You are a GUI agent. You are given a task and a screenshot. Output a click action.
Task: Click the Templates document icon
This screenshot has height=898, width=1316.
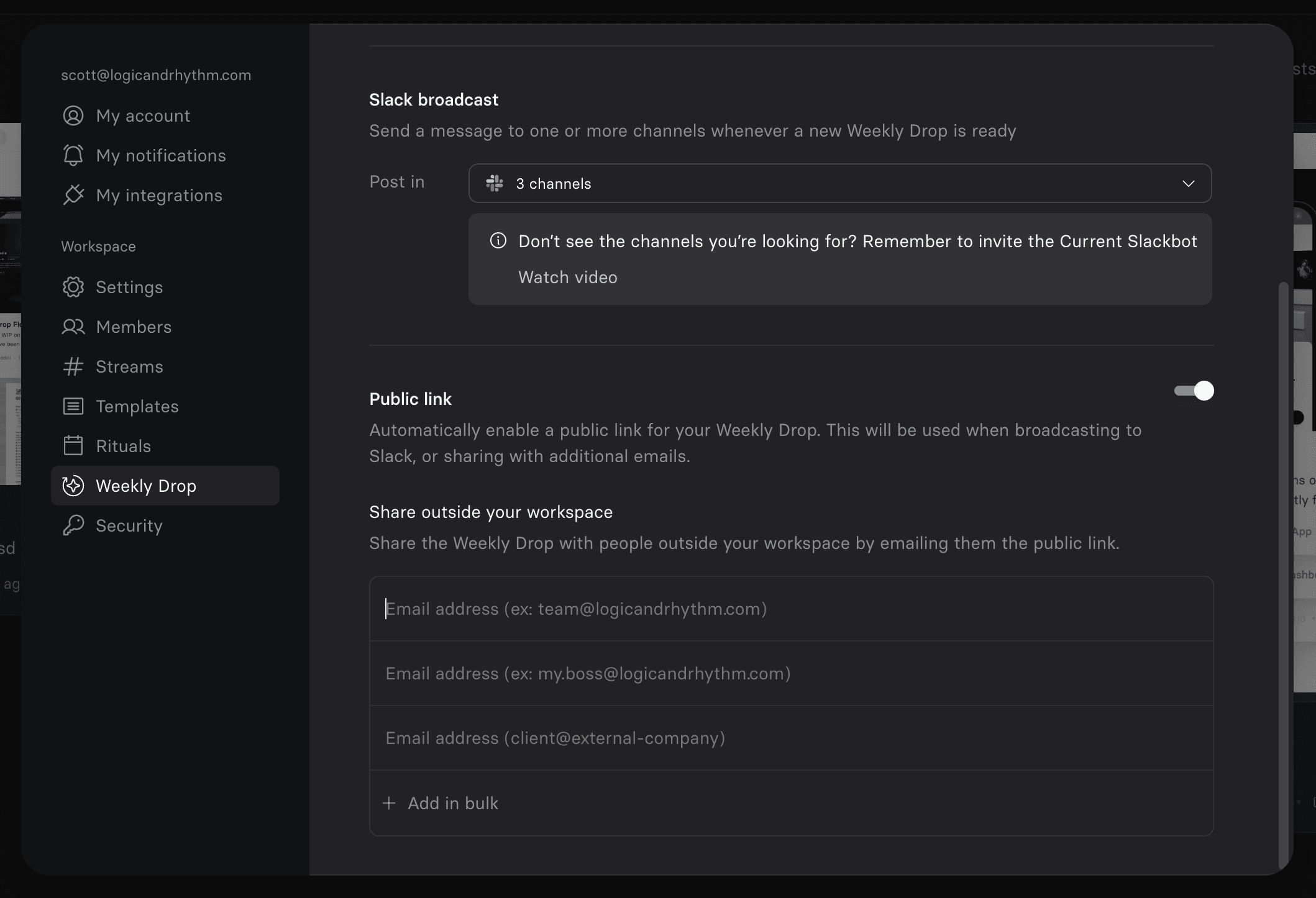pos(73,406)
